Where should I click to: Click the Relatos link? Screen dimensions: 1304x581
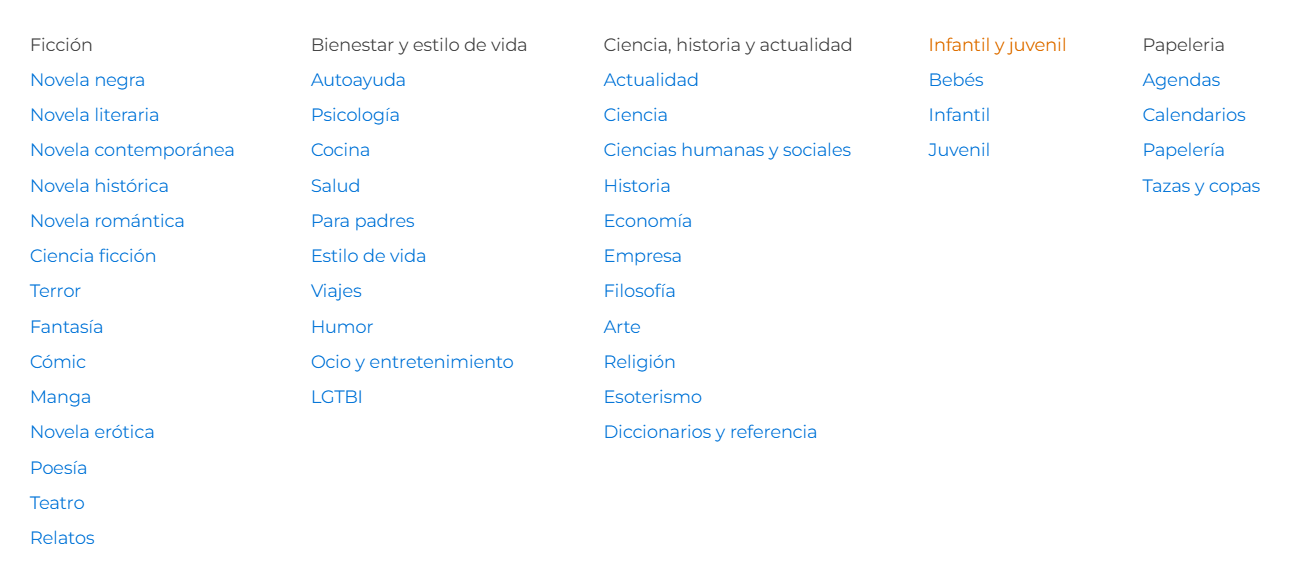tap(62, 538)
